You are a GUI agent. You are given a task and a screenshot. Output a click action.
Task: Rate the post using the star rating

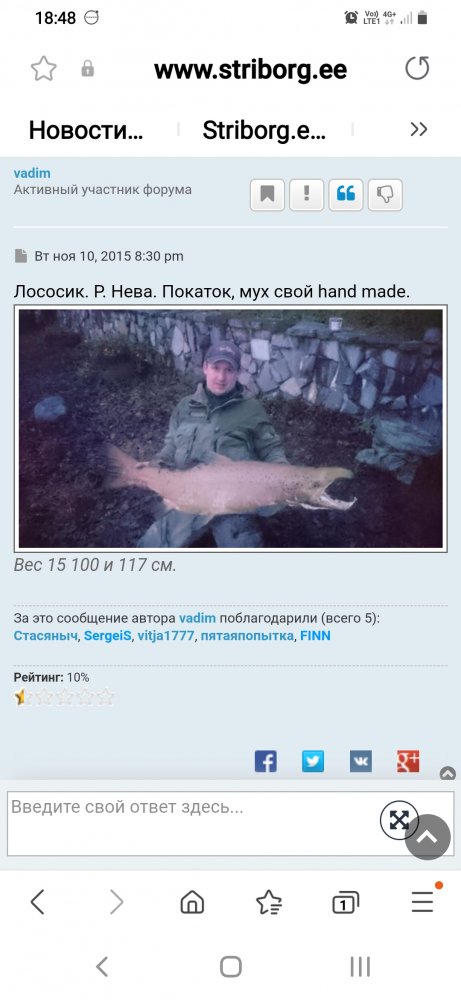tap(64, 696)
